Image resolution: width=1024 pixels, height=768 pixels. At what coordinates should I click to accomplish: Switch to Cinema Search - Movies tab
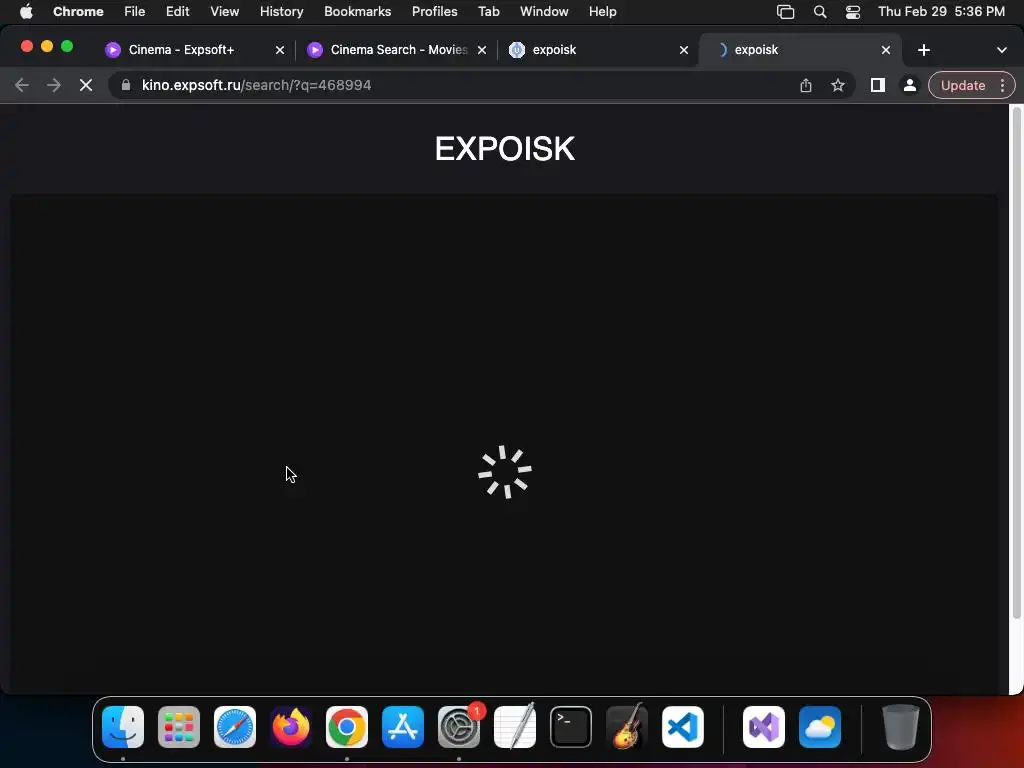[x=398, y=50]
